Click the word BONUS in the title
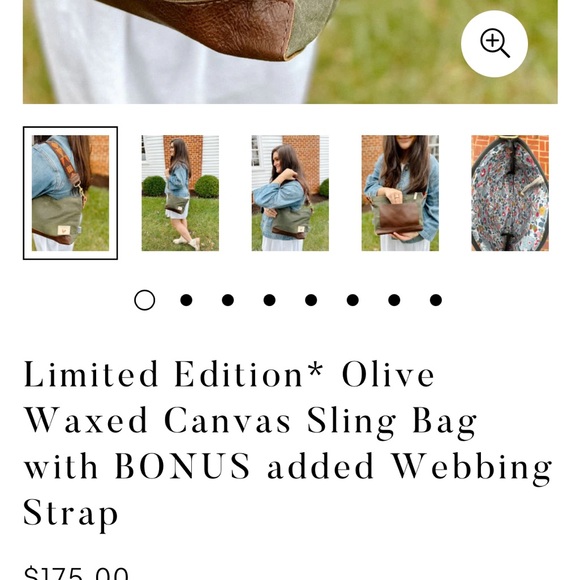 point(182,466)
